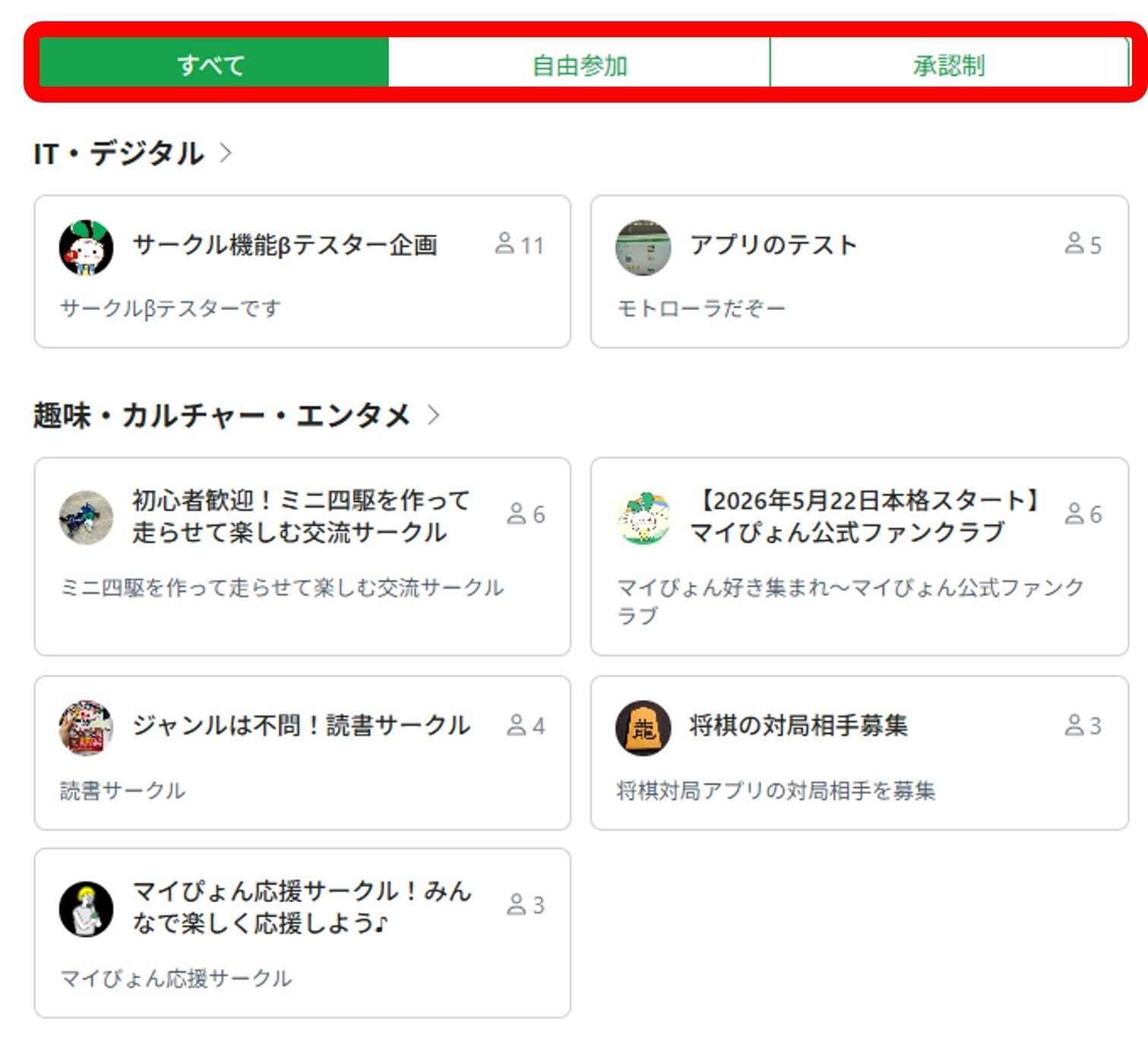1148x1054 pixels.
Task: Click マイぴょん応援サークル card description text
Action: pyautogui.click(x=176, y=978)
